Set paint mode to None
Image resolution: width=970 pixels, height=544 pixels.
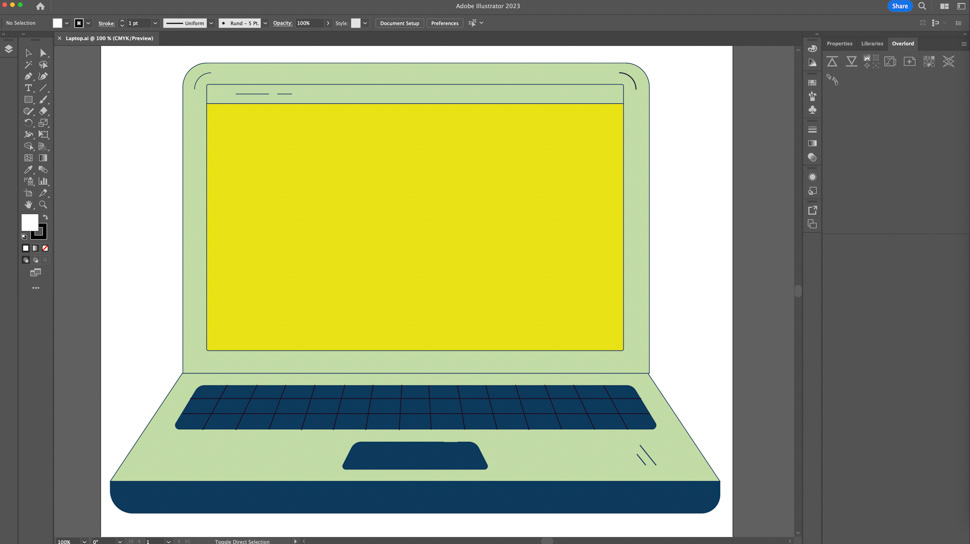[45, 248]
